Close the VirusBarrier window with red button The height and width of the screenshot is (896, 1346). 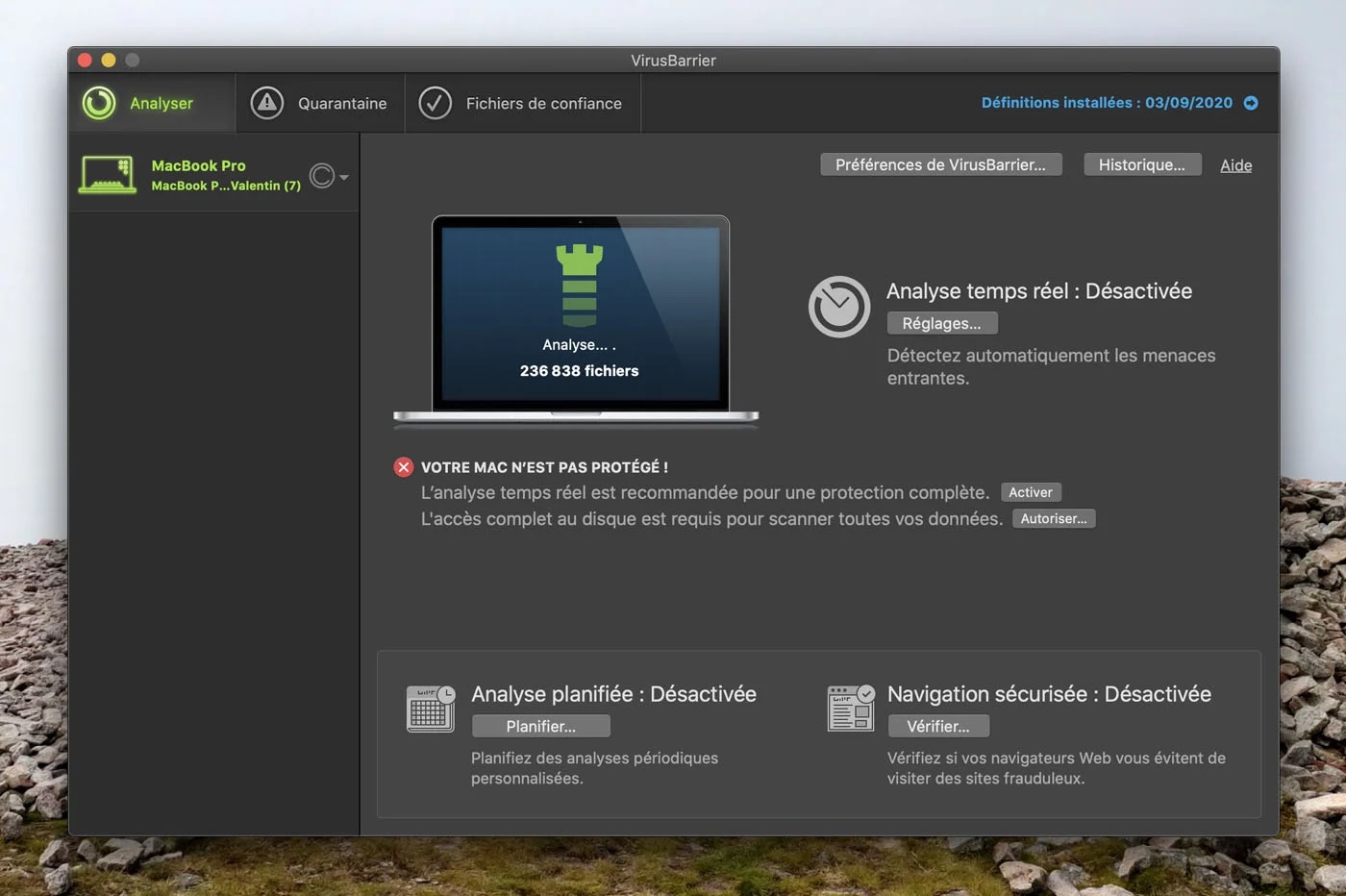[x=85, y=60]
